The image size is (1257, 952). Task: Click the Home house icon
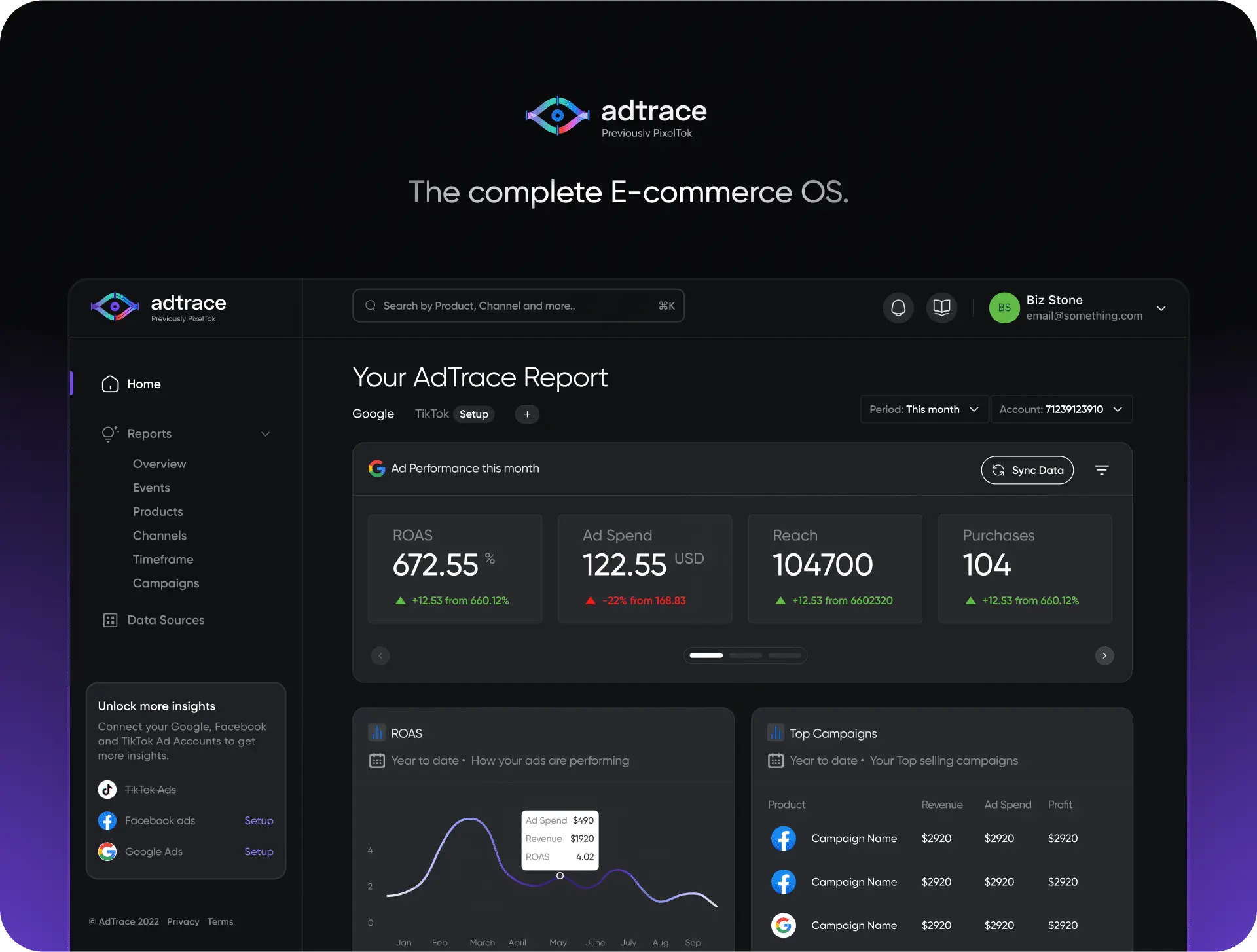click(110, 384)
